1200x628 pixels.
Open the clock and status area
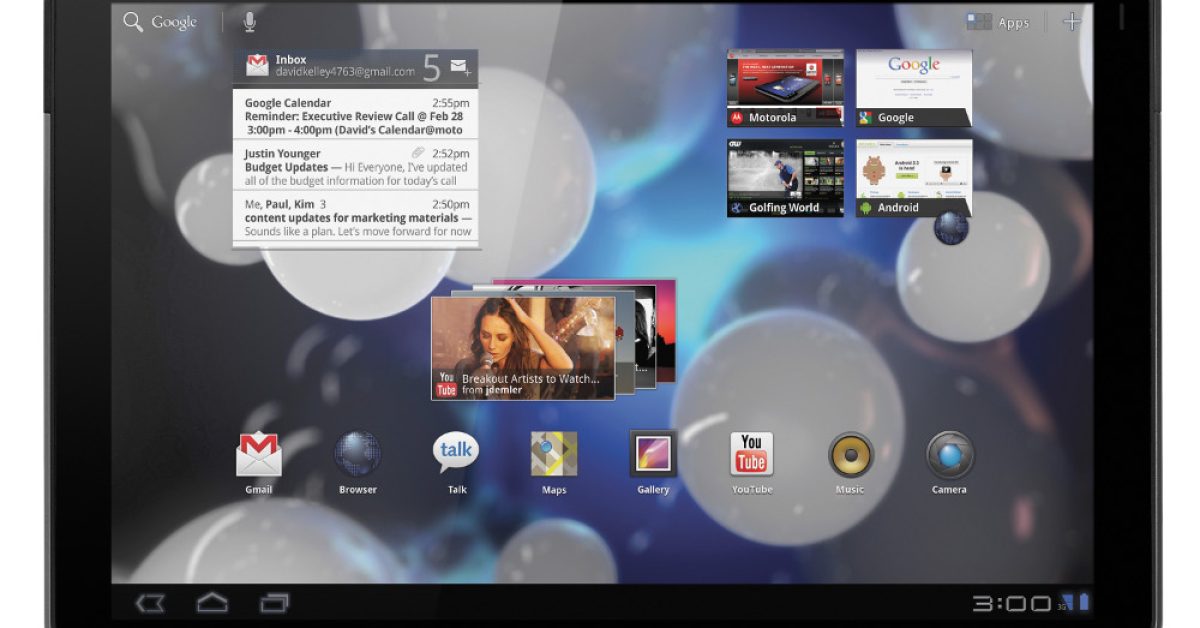click(x=1030, y=603)
